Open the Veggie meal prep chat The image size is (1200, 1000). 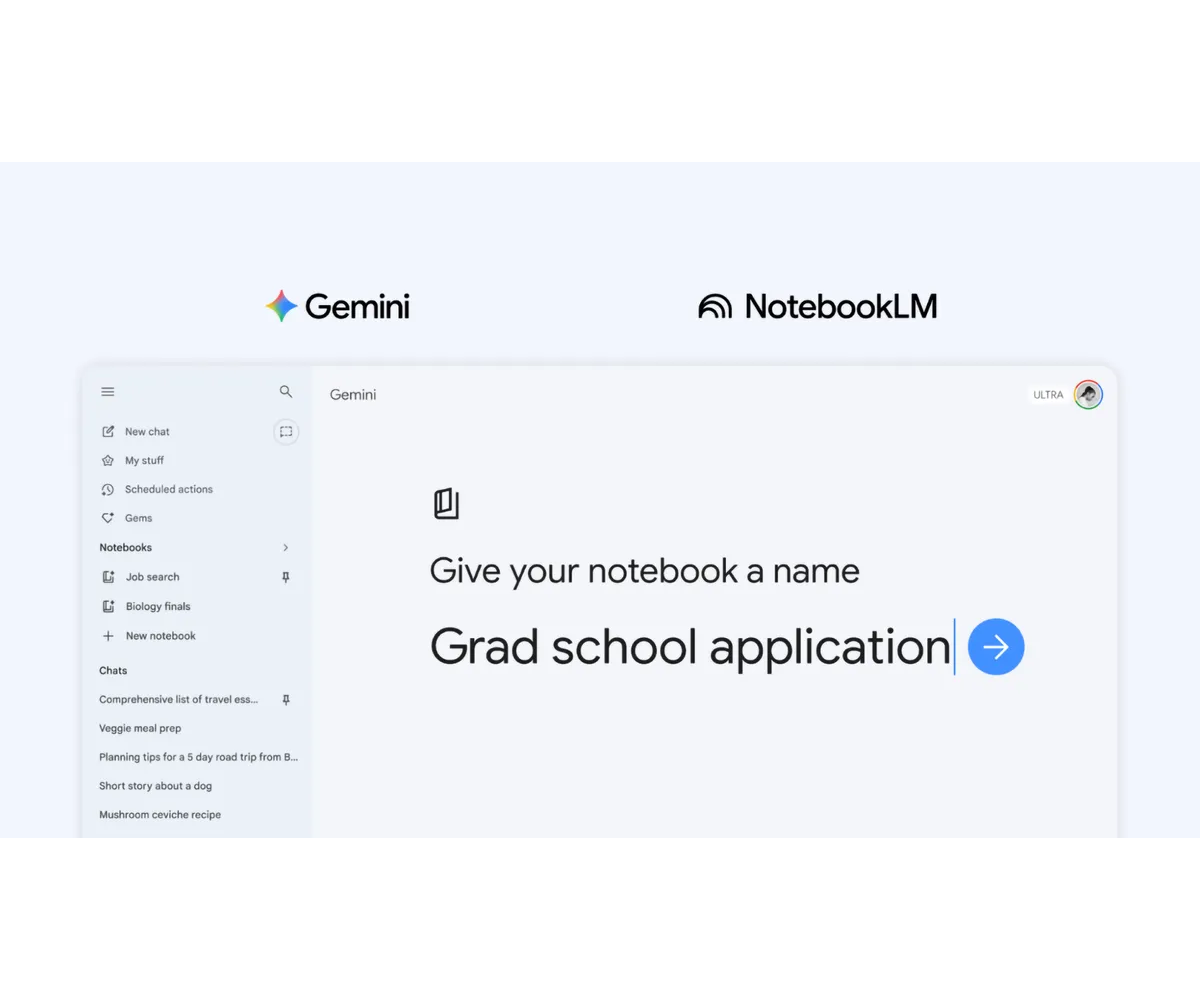tap(140, 728)
